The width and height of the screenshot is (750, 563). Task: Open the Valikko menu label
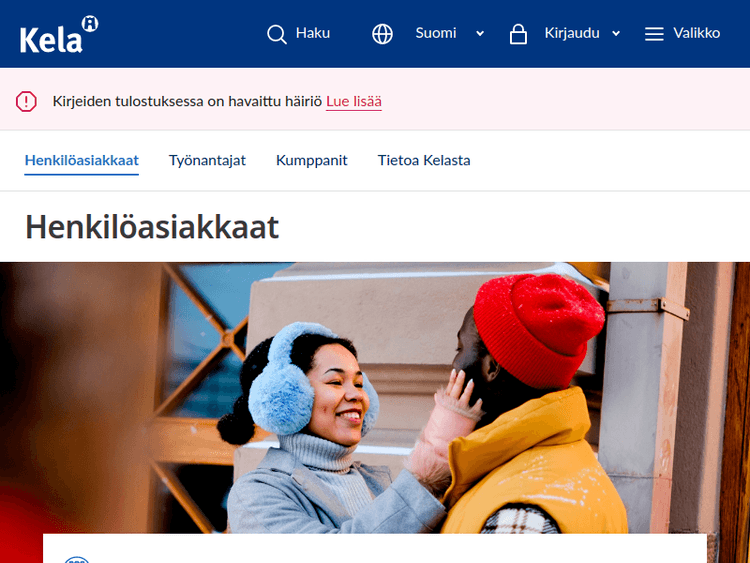tap(696, 33)
